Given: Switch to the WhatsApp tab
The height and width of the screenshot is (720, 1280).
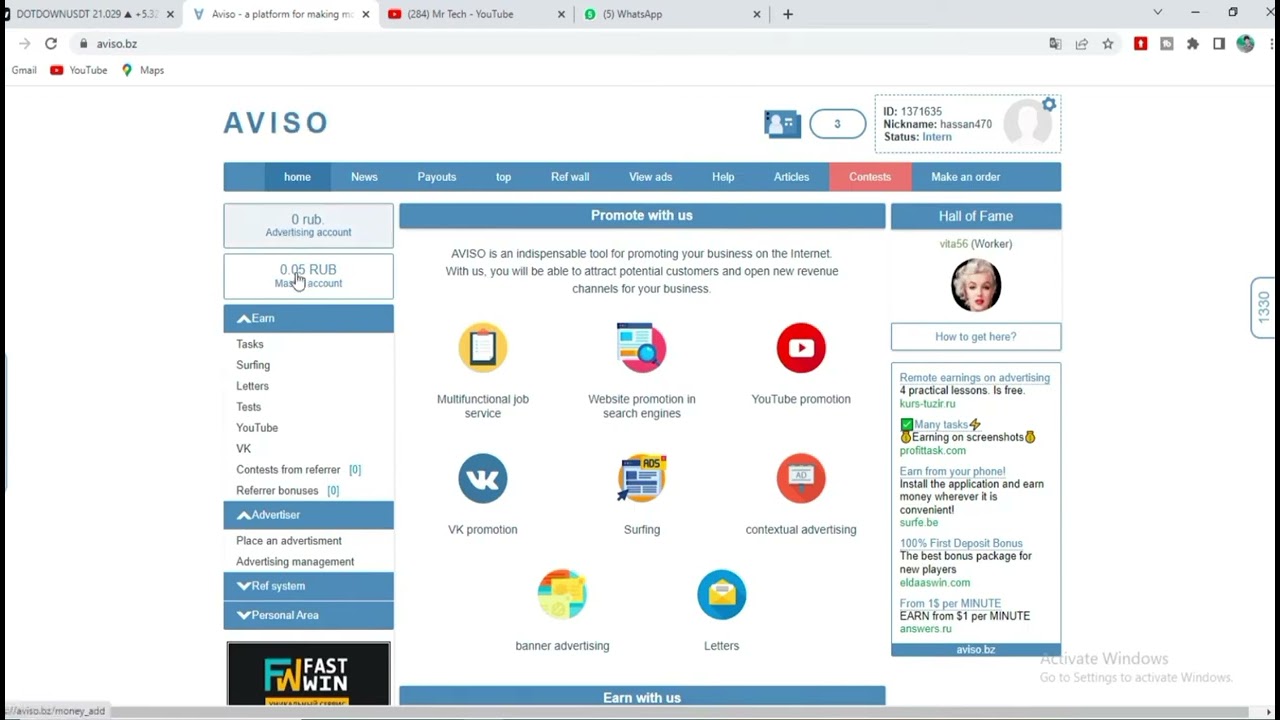Looking at the screenshot, I should point(670,14).
